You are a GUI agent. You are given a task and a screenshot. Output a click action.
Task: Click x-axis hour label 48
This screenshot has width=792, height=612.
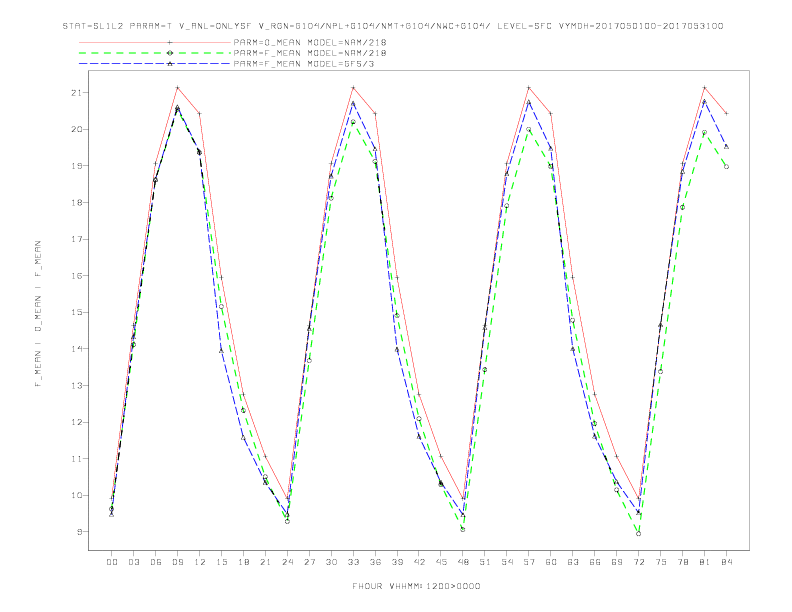coord(463,562)
